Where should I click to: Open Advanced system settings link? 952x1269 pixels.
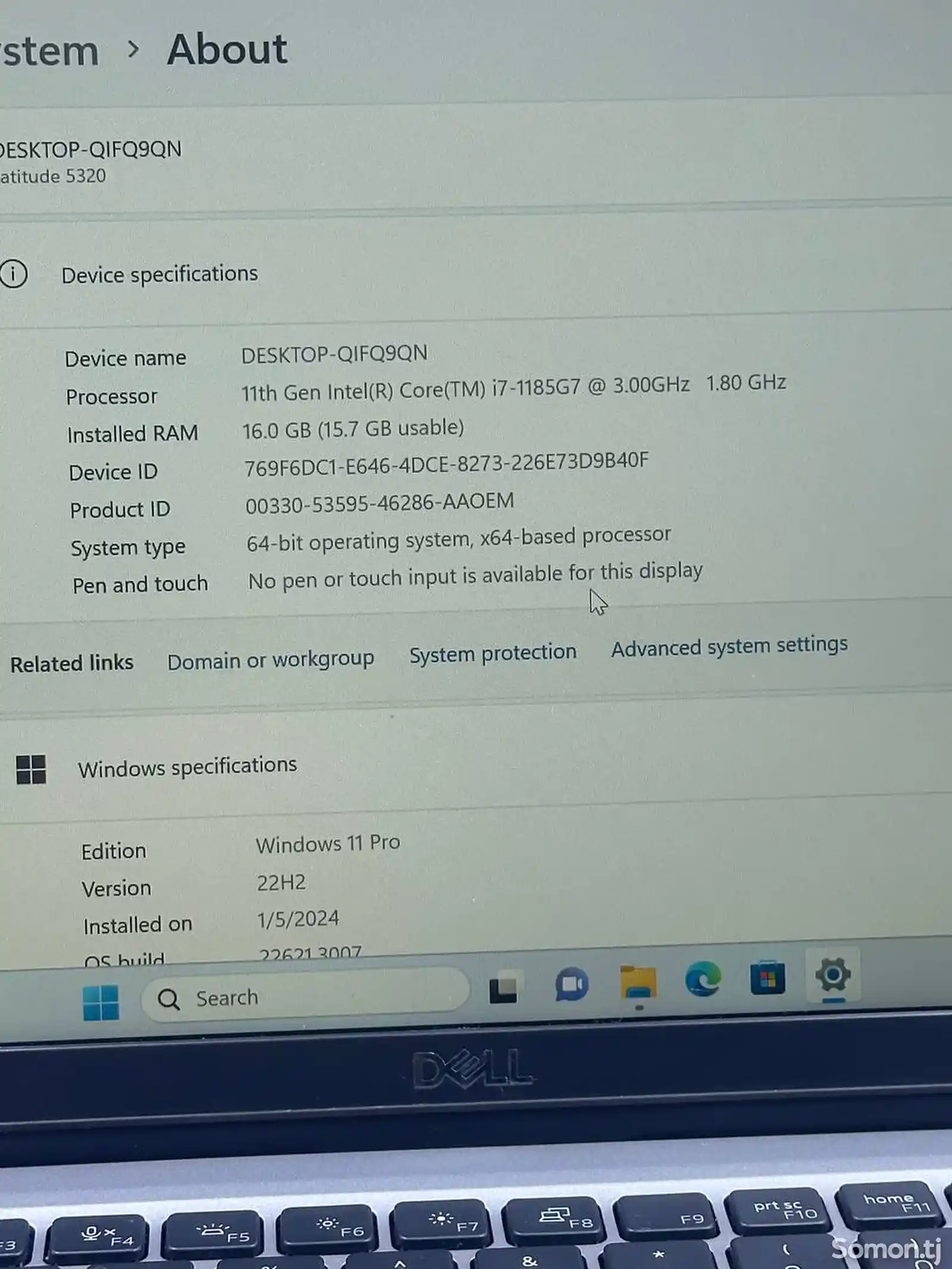click(729, 646)
